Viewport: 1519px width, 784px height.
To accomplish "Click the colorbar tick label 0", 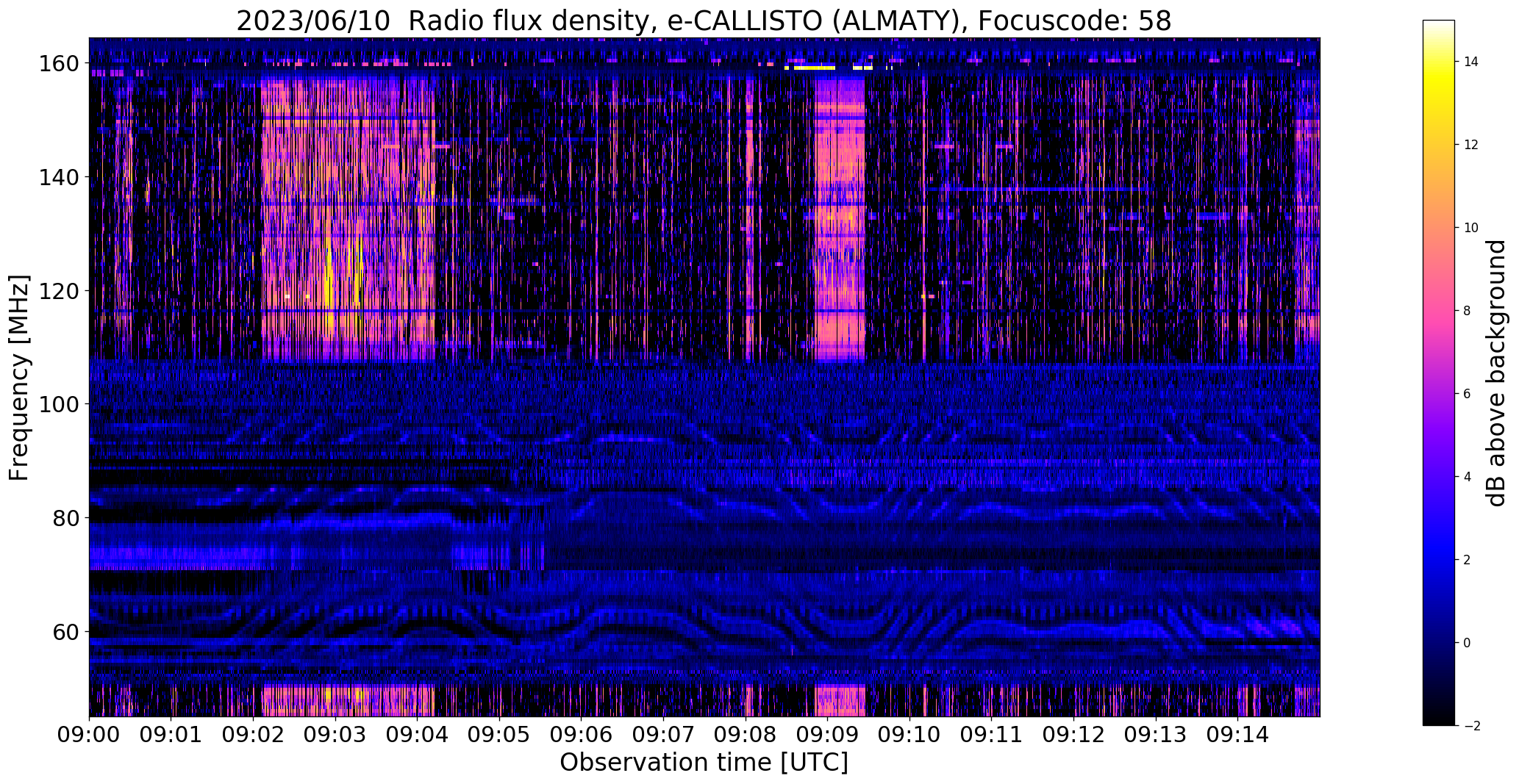I will tap(1468, 643).
